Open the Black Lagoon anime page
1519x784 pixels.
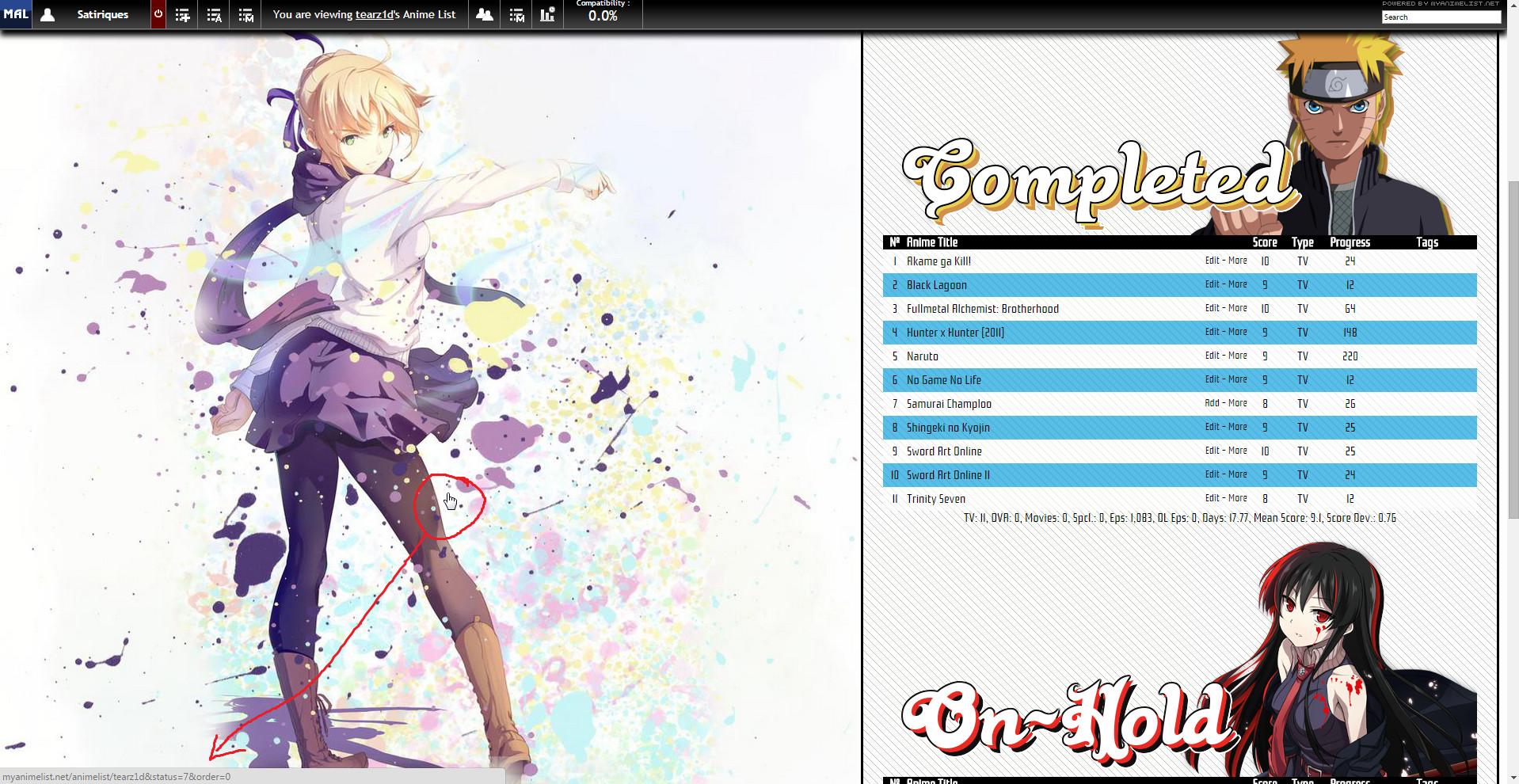click(937, 285)
